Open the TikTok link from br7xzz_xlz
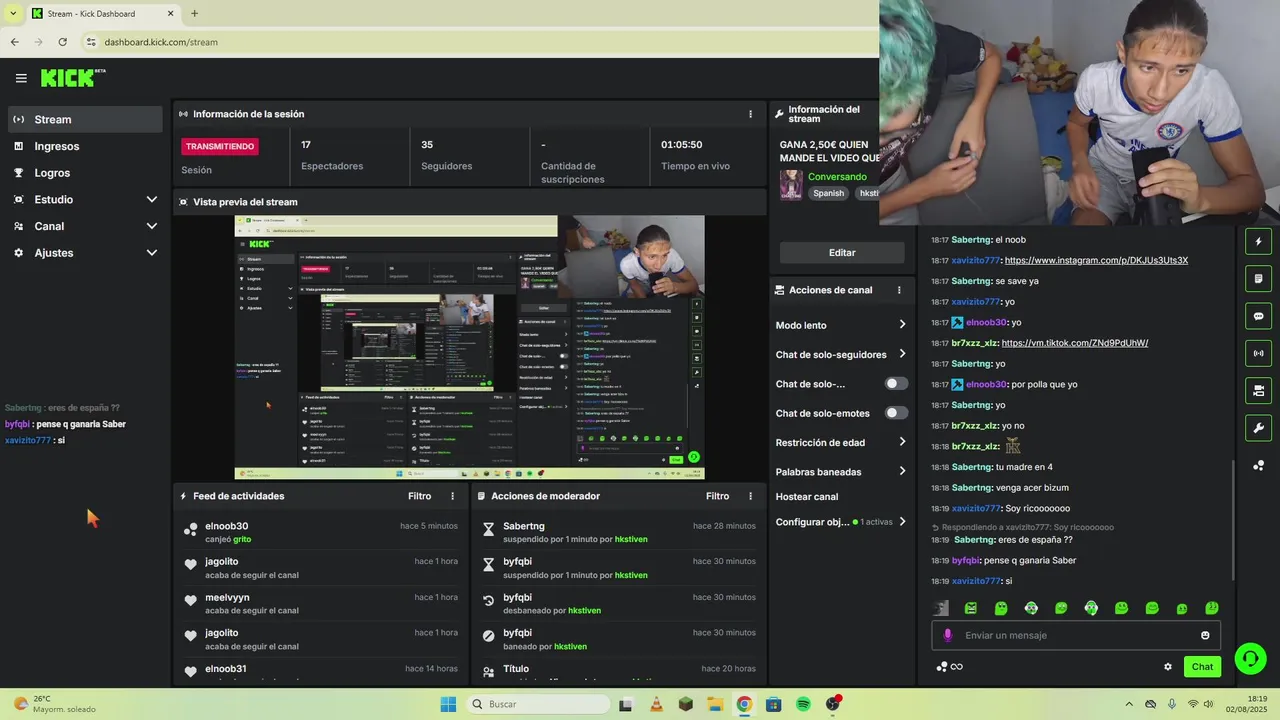Screen dimensions: 1280x720 (x=1074, y=343)
